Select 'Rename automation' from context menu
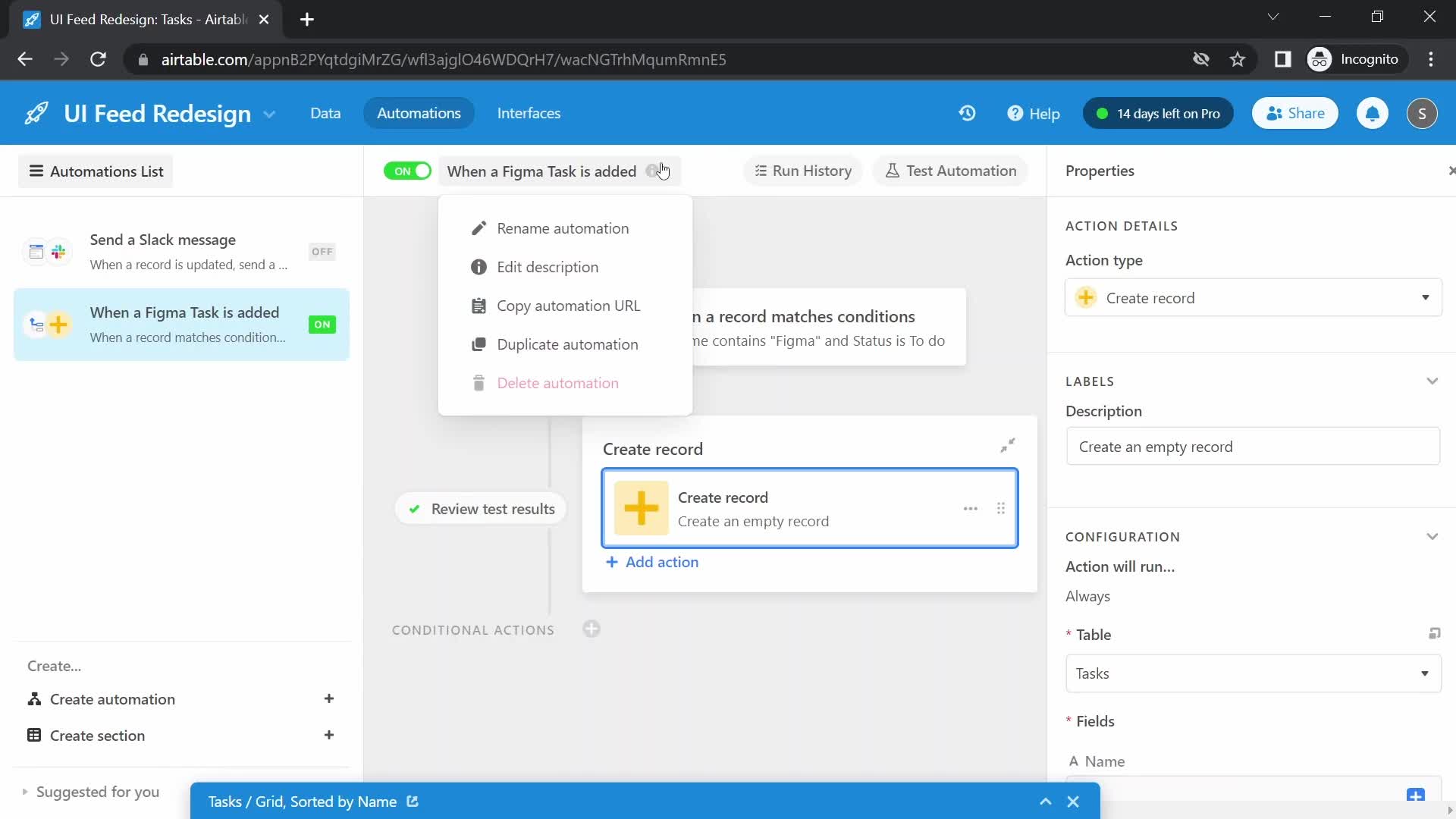The image size is (1456, 819). [x=563, y=228]
